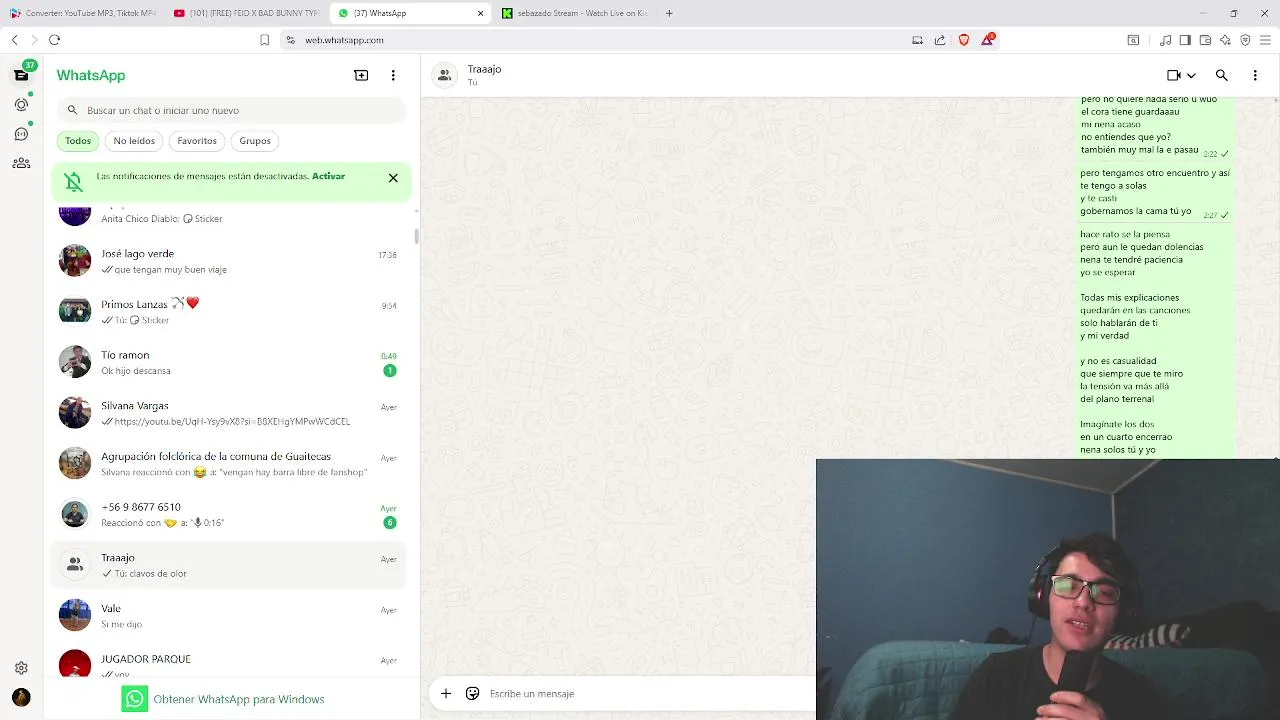
Task: Select the Todos filter
Action: coord(78,141)
